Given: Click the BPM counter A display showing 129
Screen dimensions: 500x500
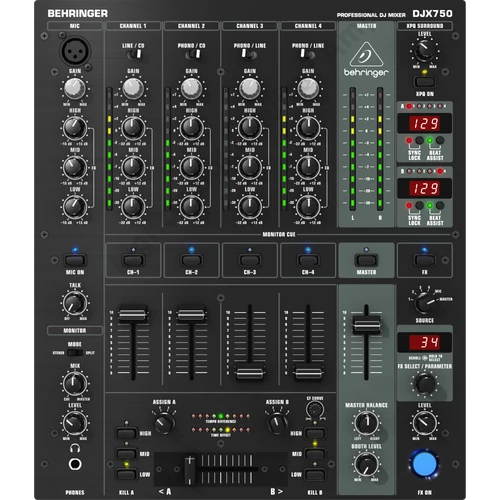Looking at the screenshot, I should 424,123.
